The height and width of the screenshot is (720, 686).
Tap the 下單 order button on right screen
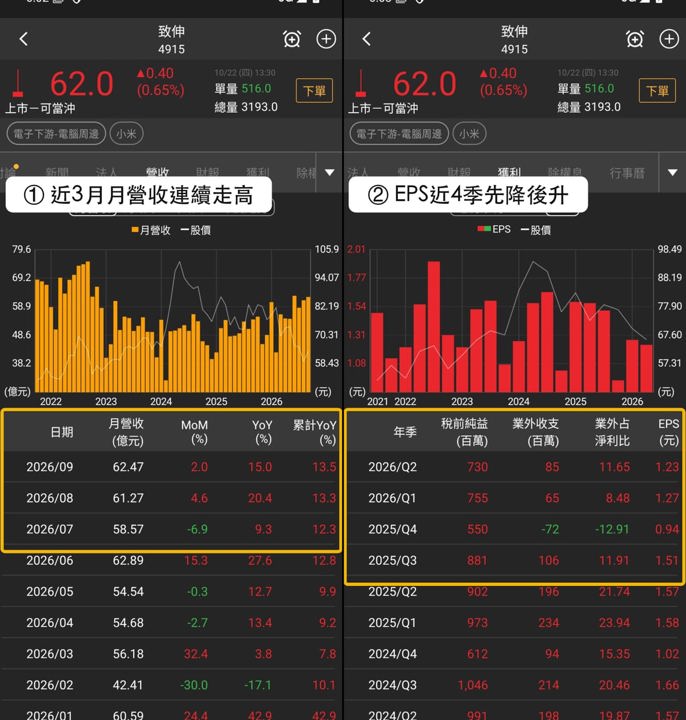[x=658, y=90]
